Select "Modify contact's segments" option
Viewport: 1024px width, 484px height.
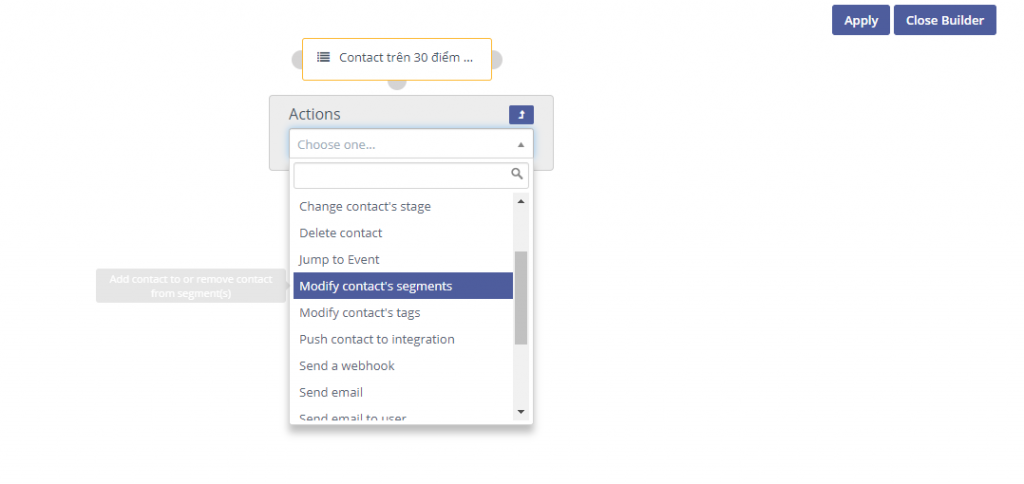(376, 286)
